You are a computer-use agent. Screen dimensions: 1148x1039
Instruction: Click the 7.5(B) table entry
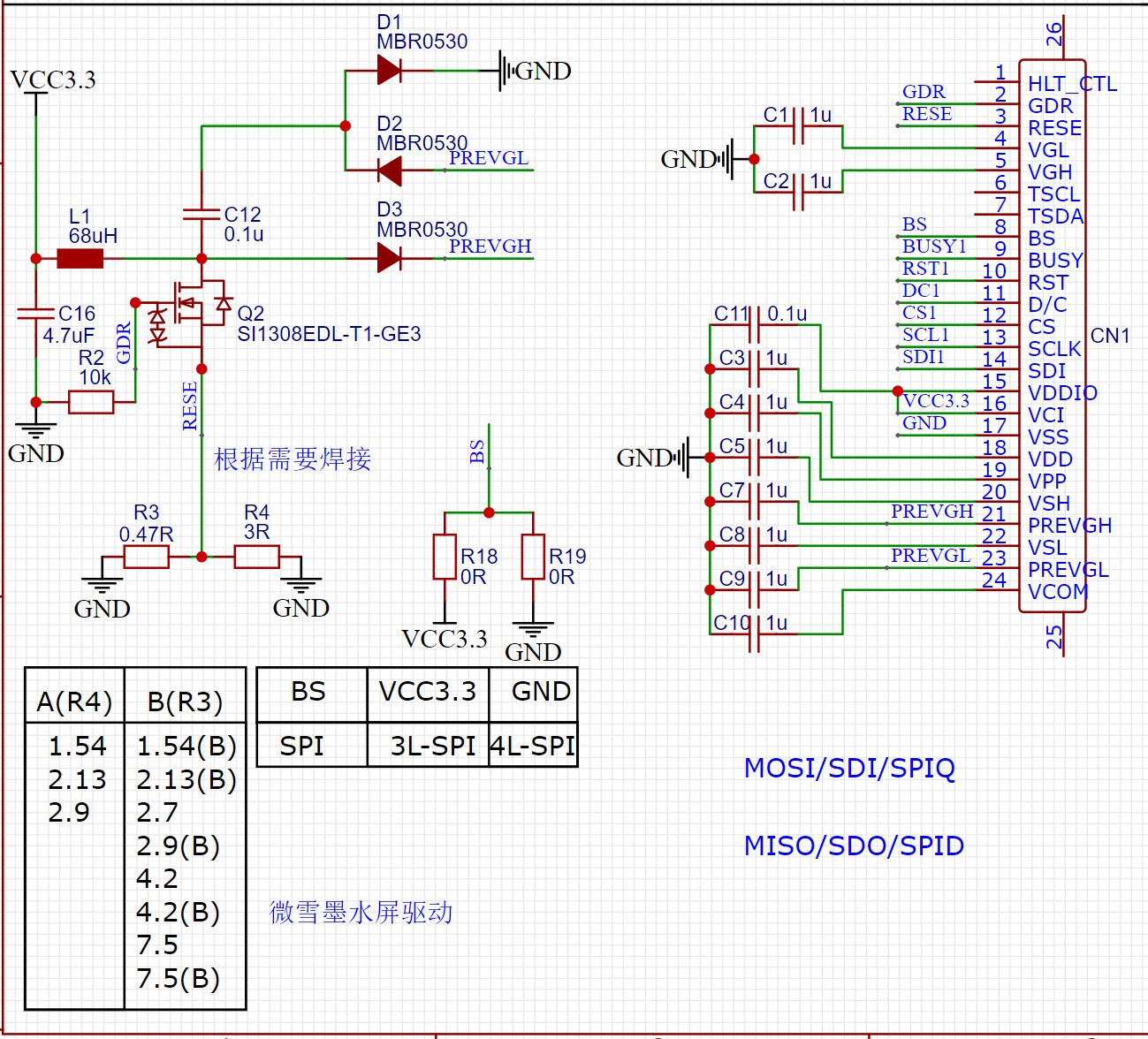178,979
